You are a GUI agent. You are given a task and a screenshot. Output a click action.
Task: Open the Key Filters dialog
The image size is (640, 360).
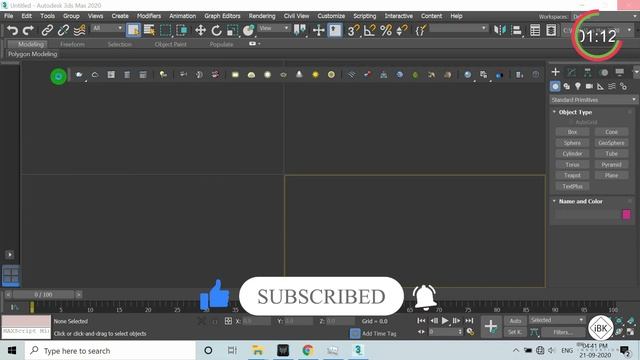coord(563,332)
